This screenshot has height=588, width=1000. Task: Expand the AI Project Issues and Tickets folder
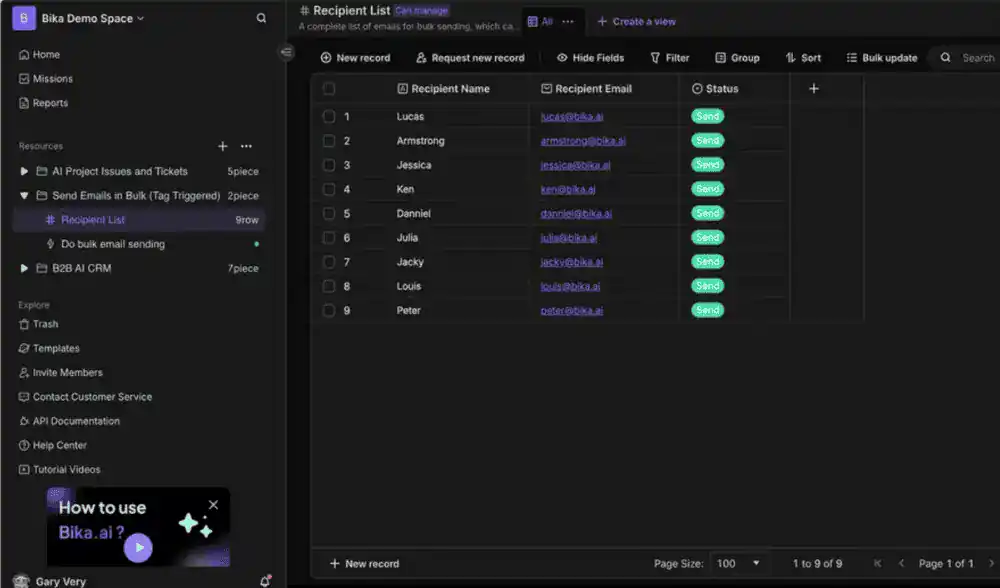coord(25,171)
